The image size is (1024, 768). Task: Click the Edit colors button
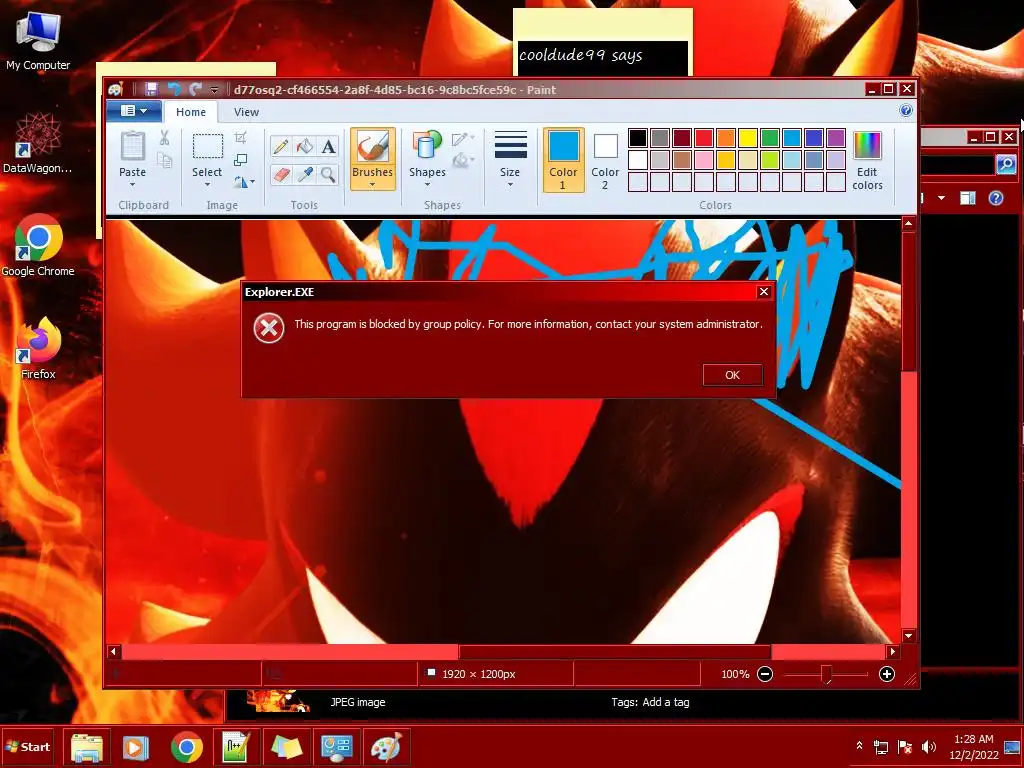(x=867, y=159)
